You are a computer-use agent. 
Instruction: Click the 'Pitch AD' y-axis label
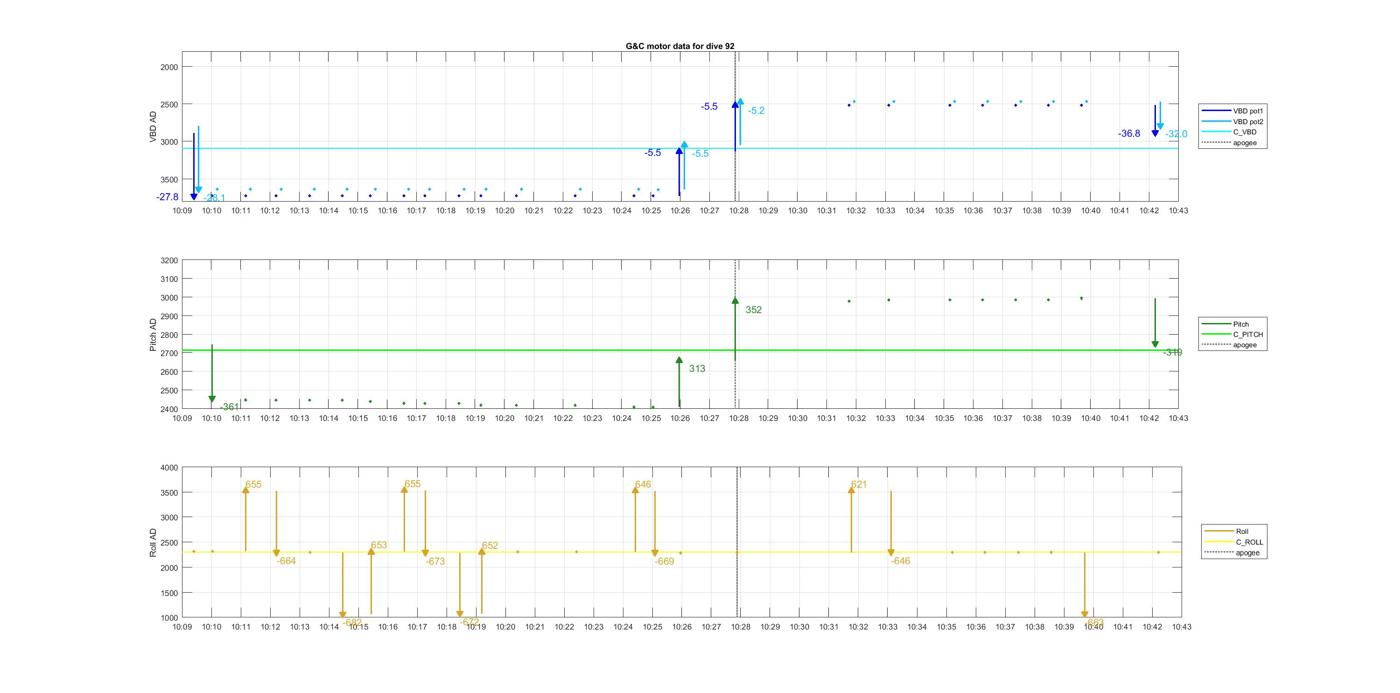[154, 335]
